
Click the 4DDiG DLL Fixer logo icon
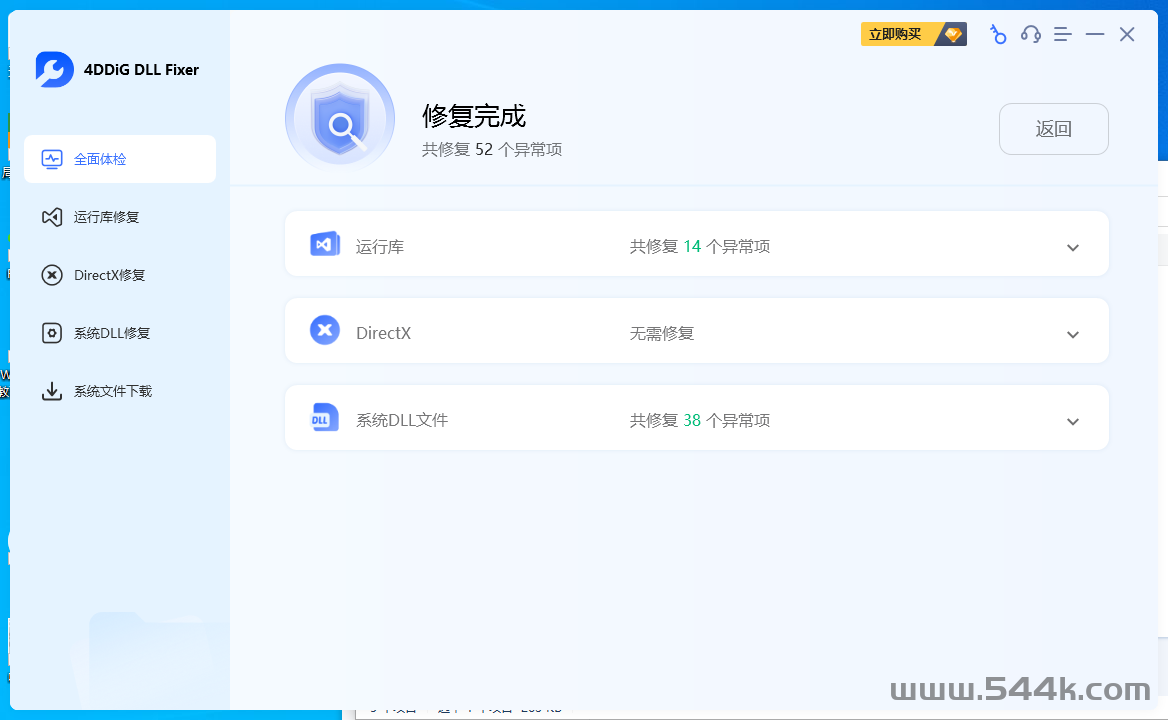[54, 70]
